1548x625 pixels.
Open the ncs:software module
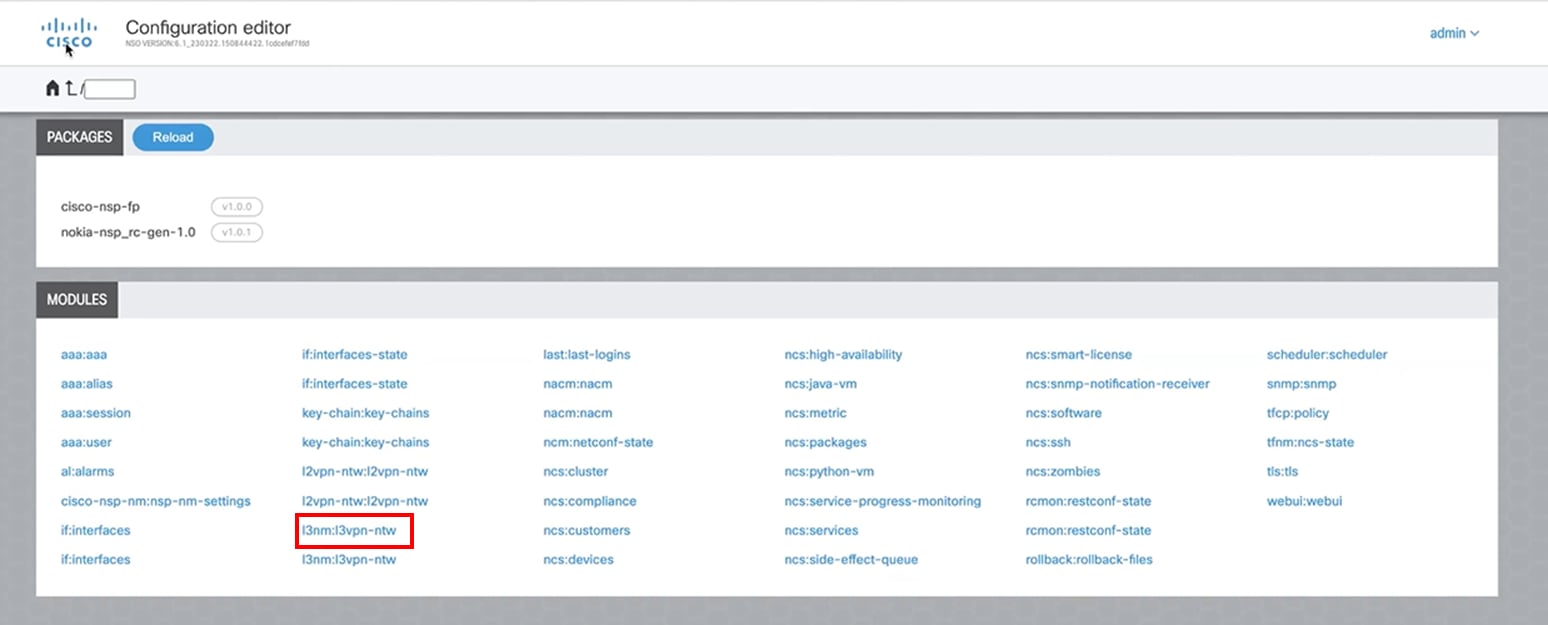(1063, 413)
